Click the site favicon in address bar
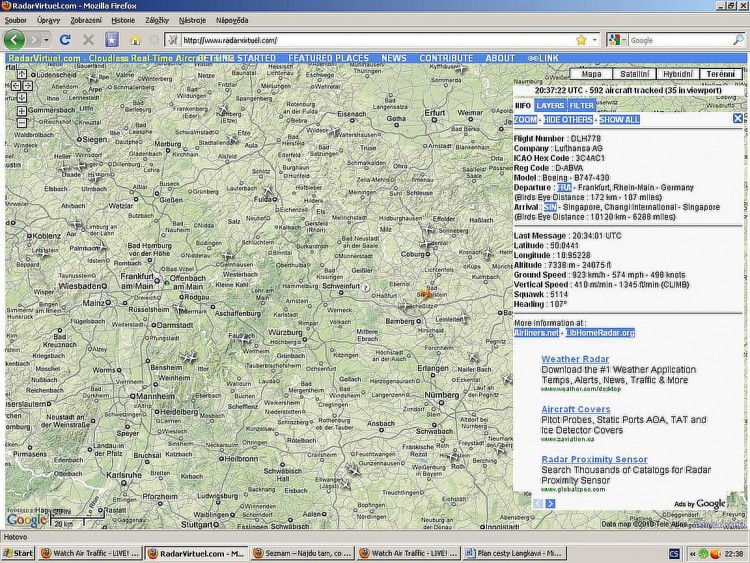Screen dimensions: 750x563 [x=173, y=40]
